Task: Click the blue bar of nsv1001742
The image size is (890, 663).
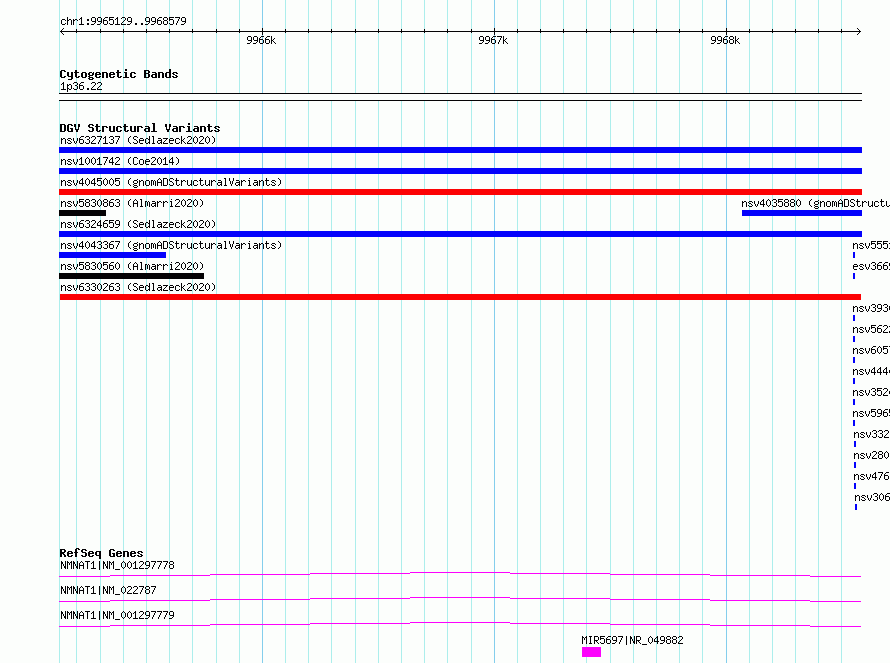Action: pyautogui.click(x=460, y=171)
